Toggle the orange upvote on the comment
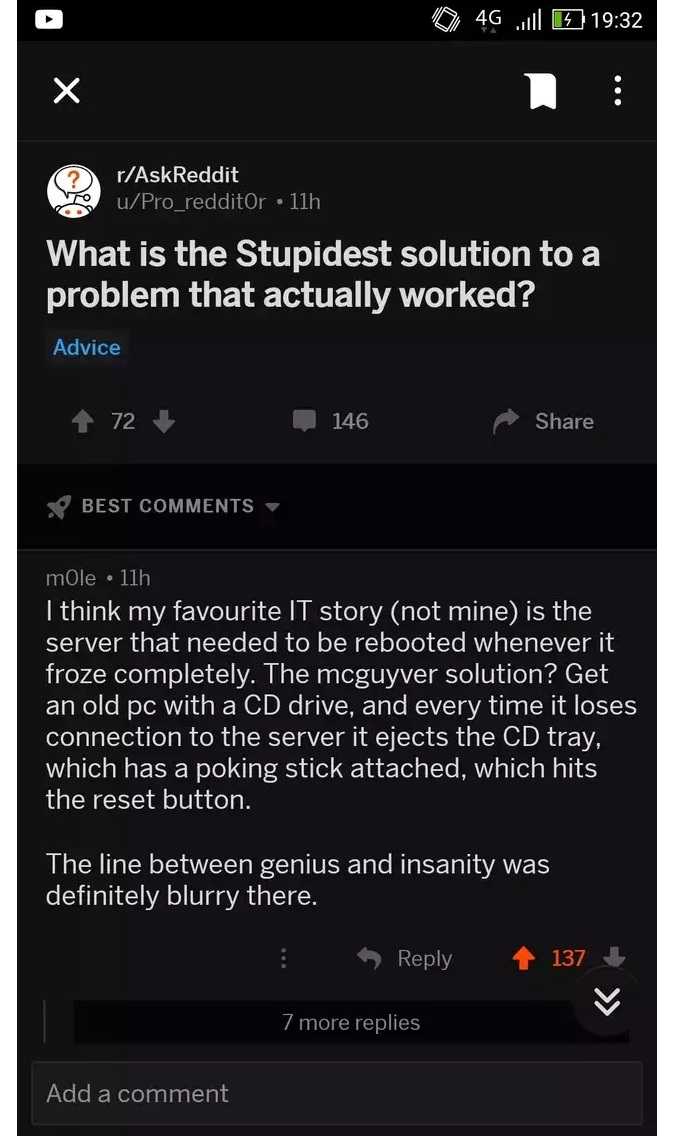The image size is (676, 1138). pos(524,959)
